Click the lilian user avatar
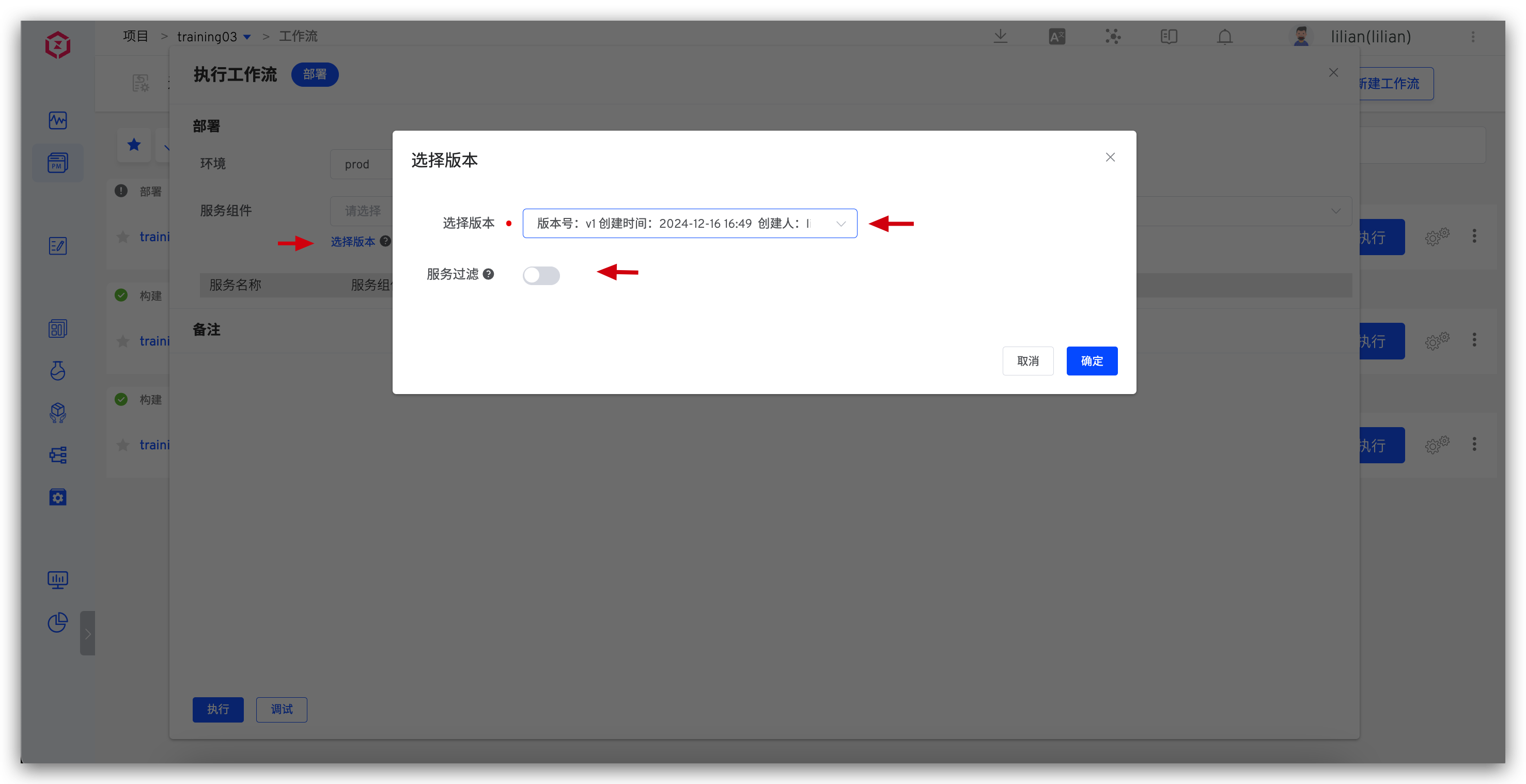This screenshot has height=784, width=1526. pyautogui.click(x=1301, y=36)
